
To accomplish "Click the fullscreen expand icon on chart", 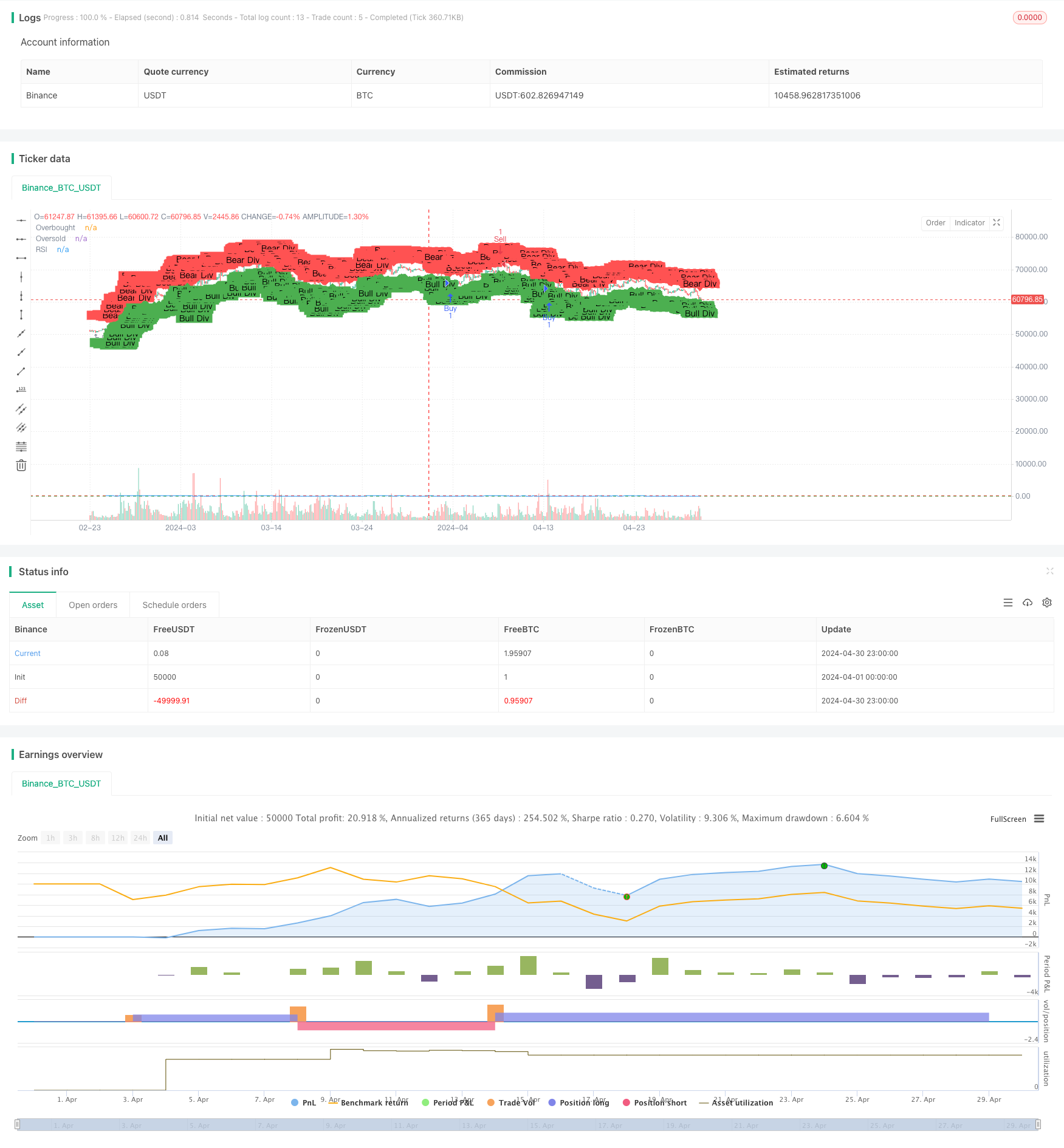I will 997,223.
